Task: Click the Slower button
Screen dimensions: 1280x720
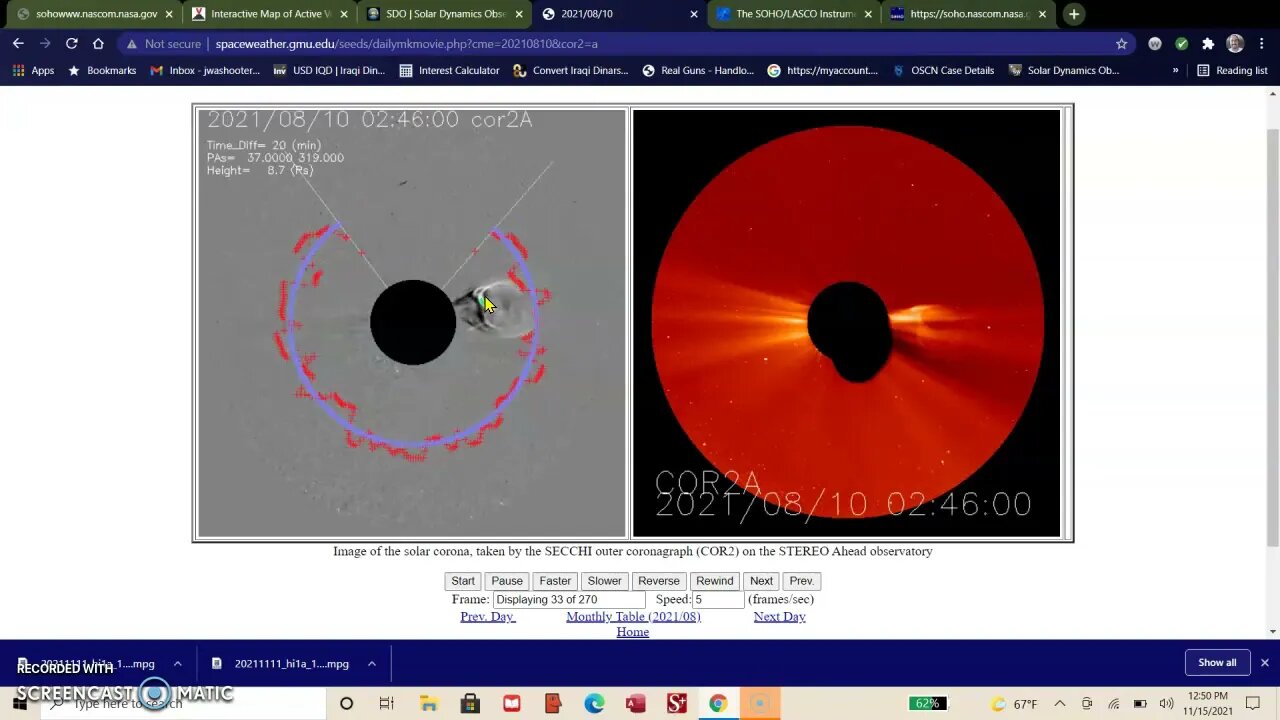Action: point(604,581)
